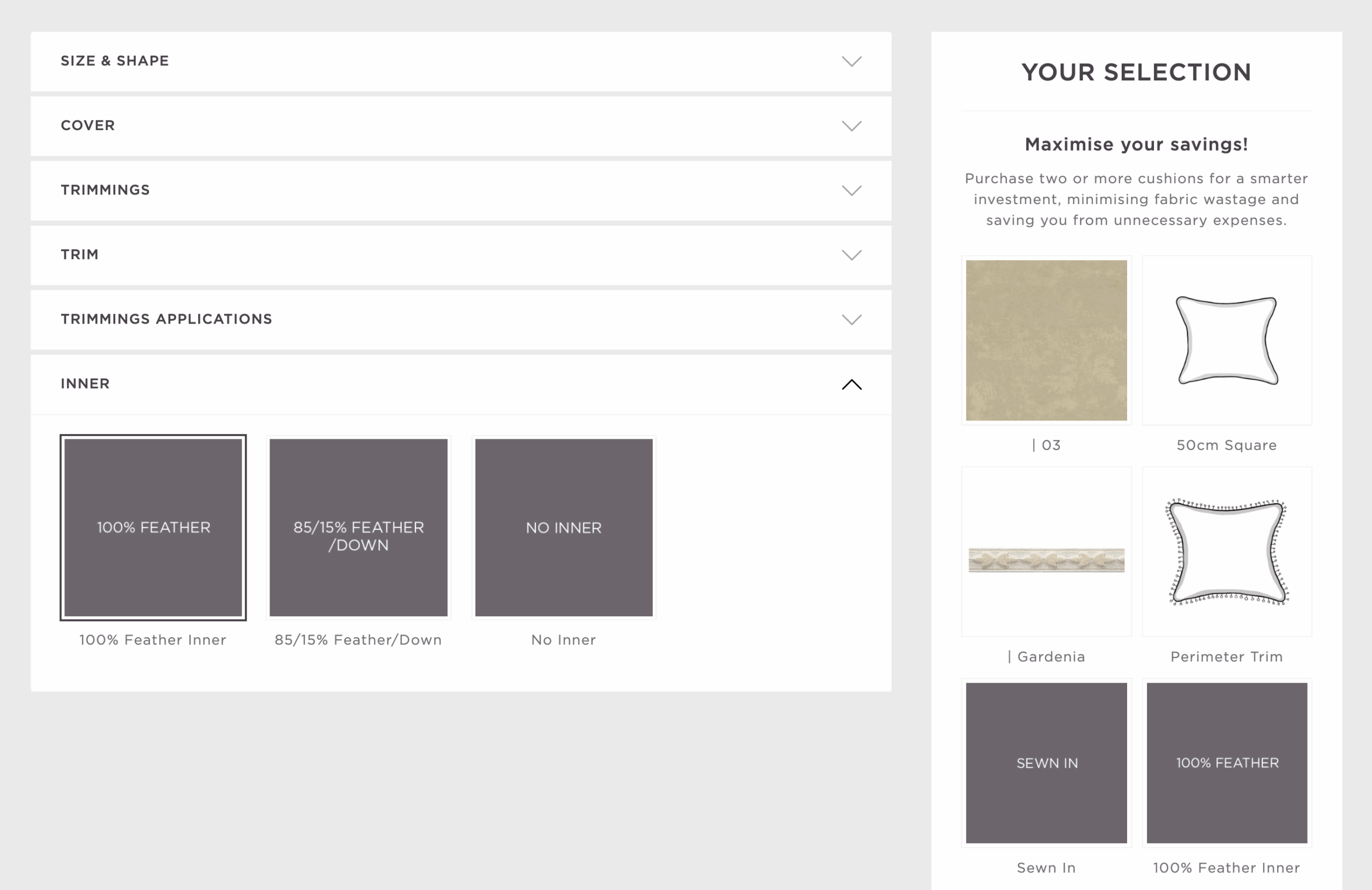Click the 'No Inner' caption text
Image resolution: width=1372 pixels, height=890 pixels.
(x=563, y=640)
